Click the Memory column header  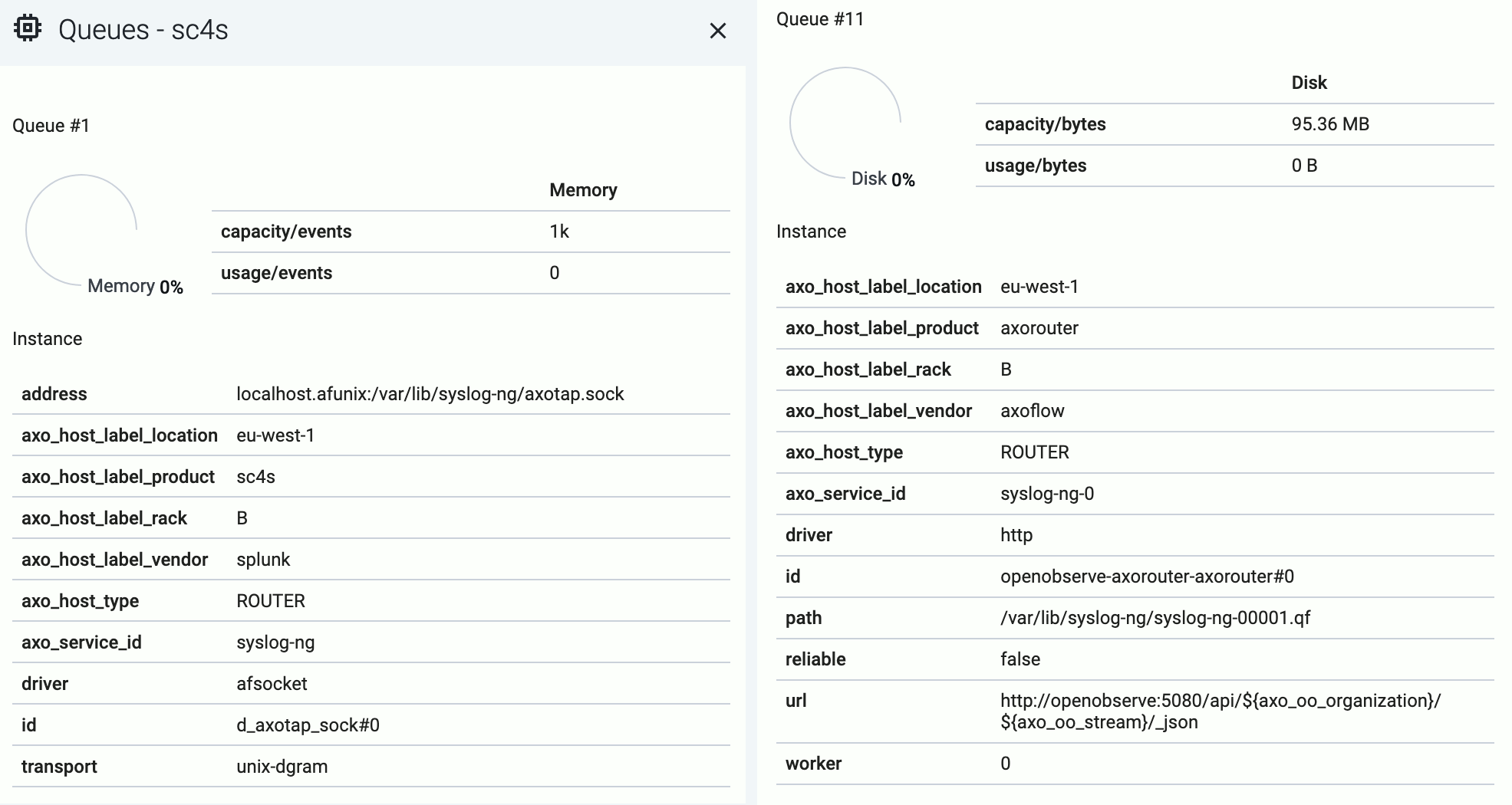click(x=583, y=190)
